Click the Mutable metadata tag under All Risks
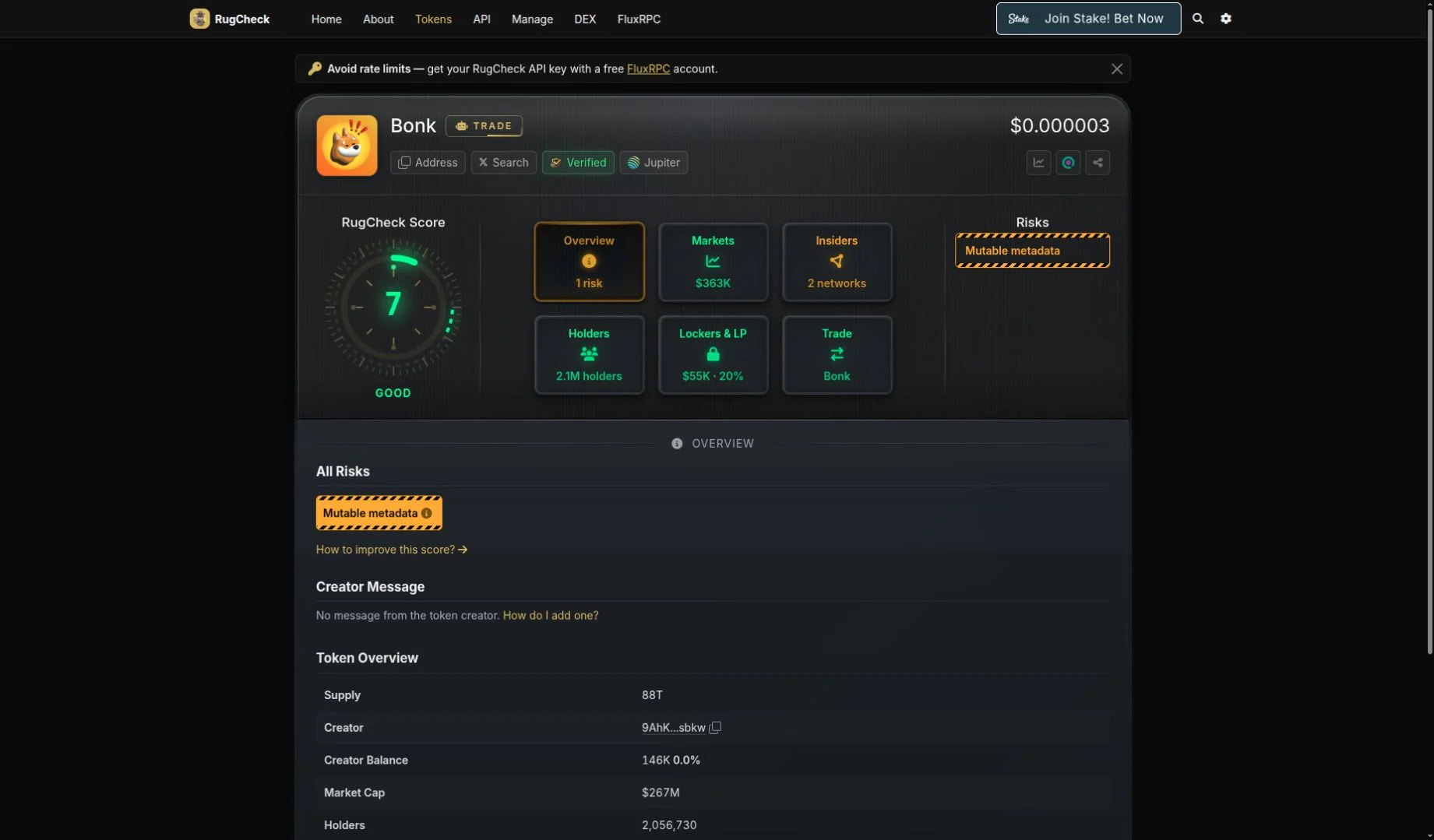The height and width of the screenshot is (840, 1434). pos(379,513)
